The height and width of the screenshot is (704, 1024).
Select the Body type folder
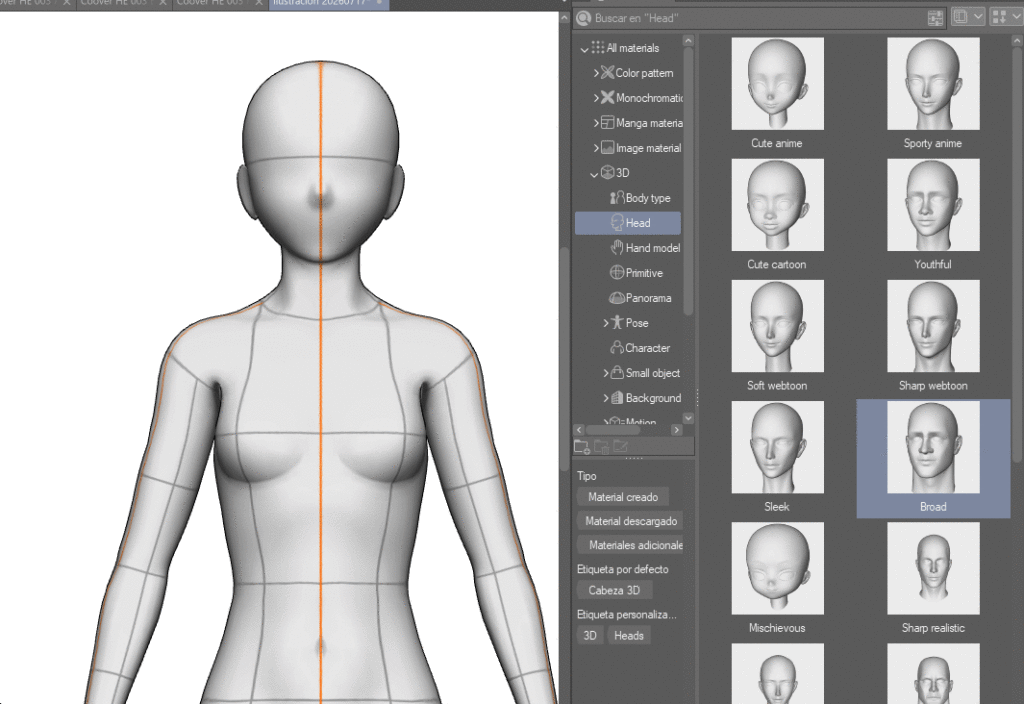coord(640,198)
